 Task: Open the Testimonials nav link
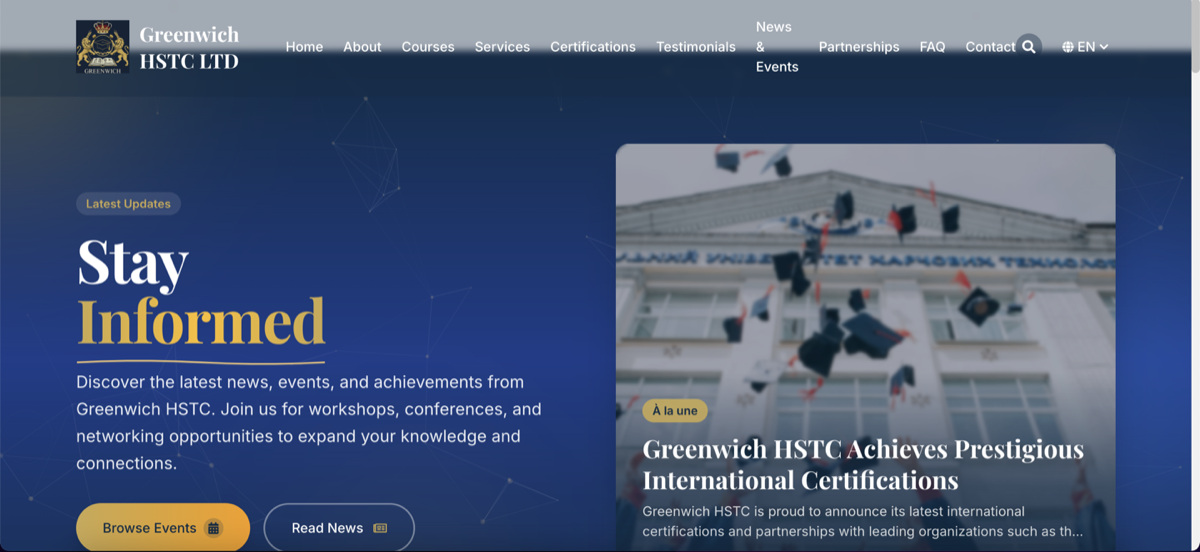pyautogui.click(x=696, y=47)
